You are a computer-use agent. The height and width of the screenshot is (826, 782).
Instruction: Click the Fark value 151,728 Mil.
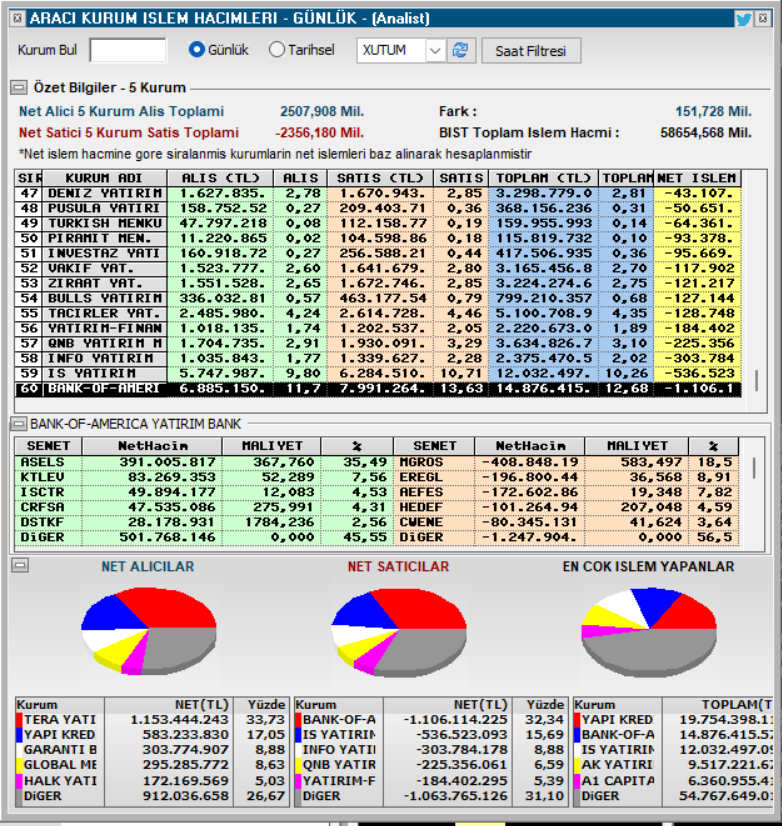(713, 112)
